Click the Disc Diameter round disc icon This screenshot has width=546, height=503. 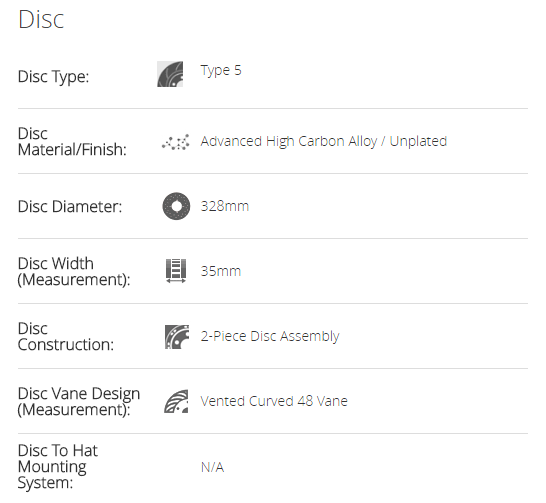(176, 206)
